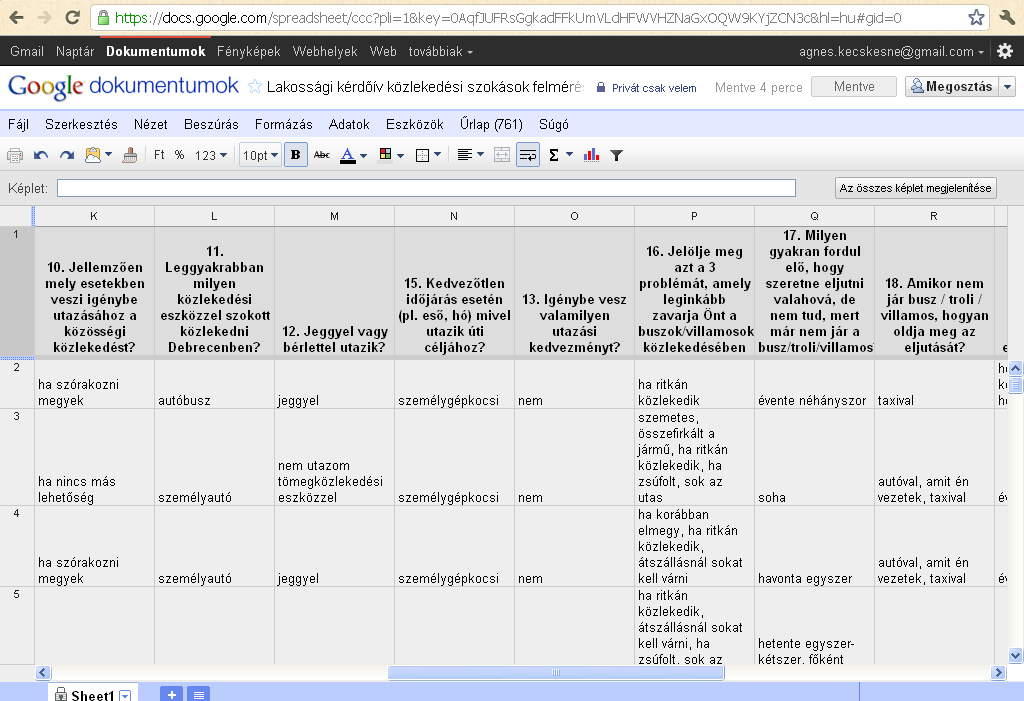Click the browser reload icon
Image resolution: width=1024 pixels, height=701 pixels.
[x=73, y=18]
